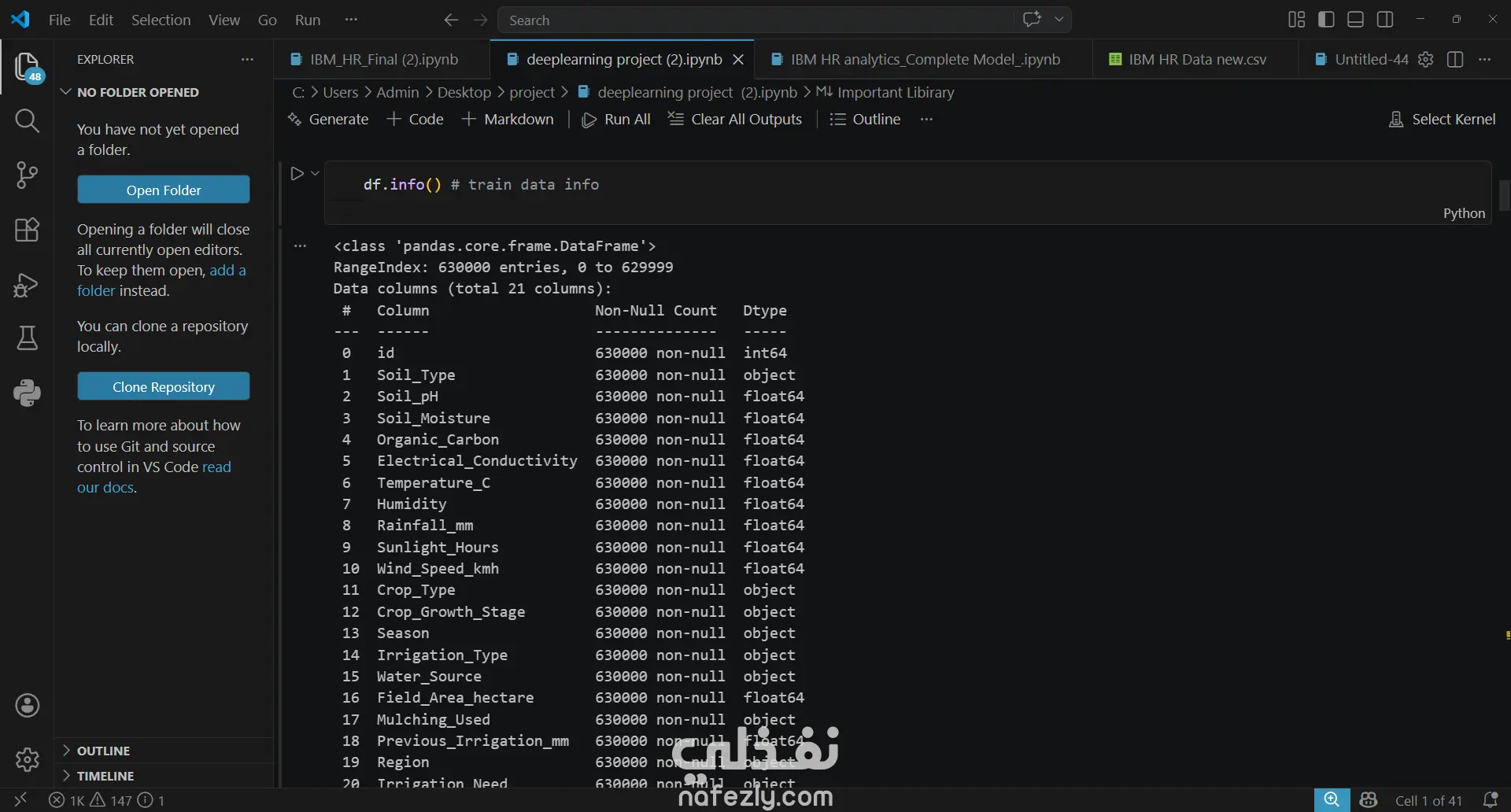The width and height of the screenshot is (1511, 812).
Task: Open notebook toolbar overflow after Outline
Action: (x=926, y=119)
